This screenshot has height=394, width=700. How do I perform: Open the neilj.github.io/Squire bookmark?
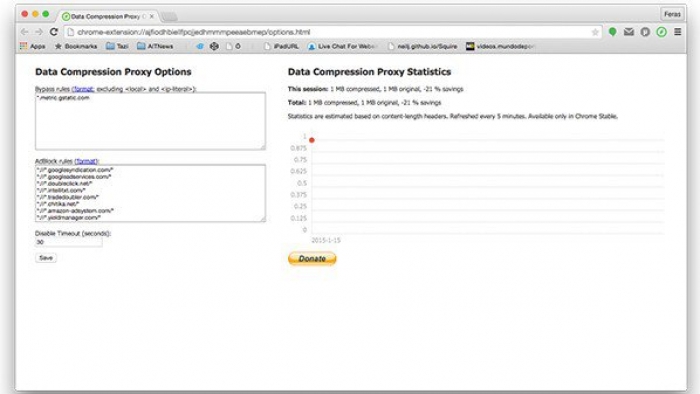[x=422, y=46]
